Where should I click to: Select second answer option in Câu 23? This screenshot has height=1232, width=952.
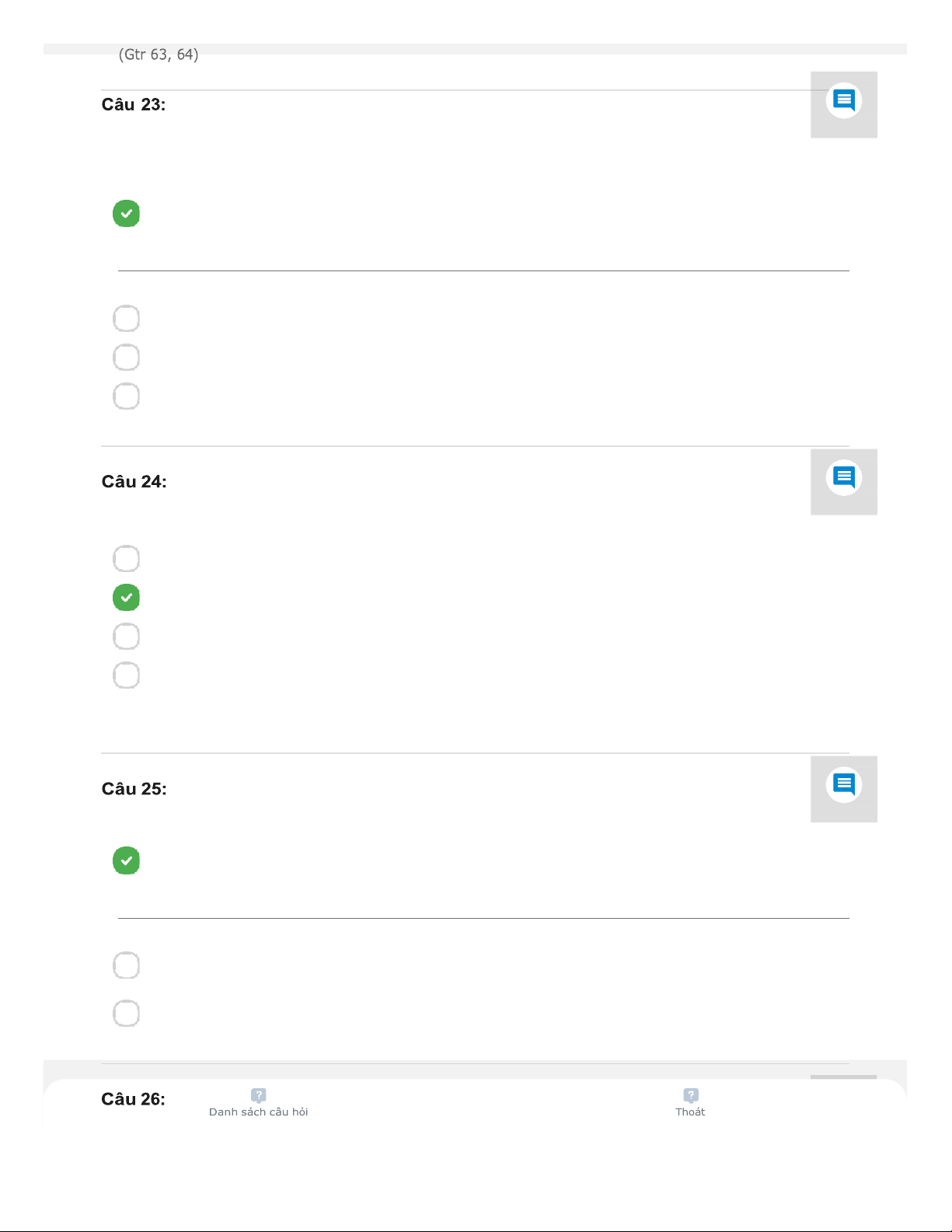click(126, 319)
